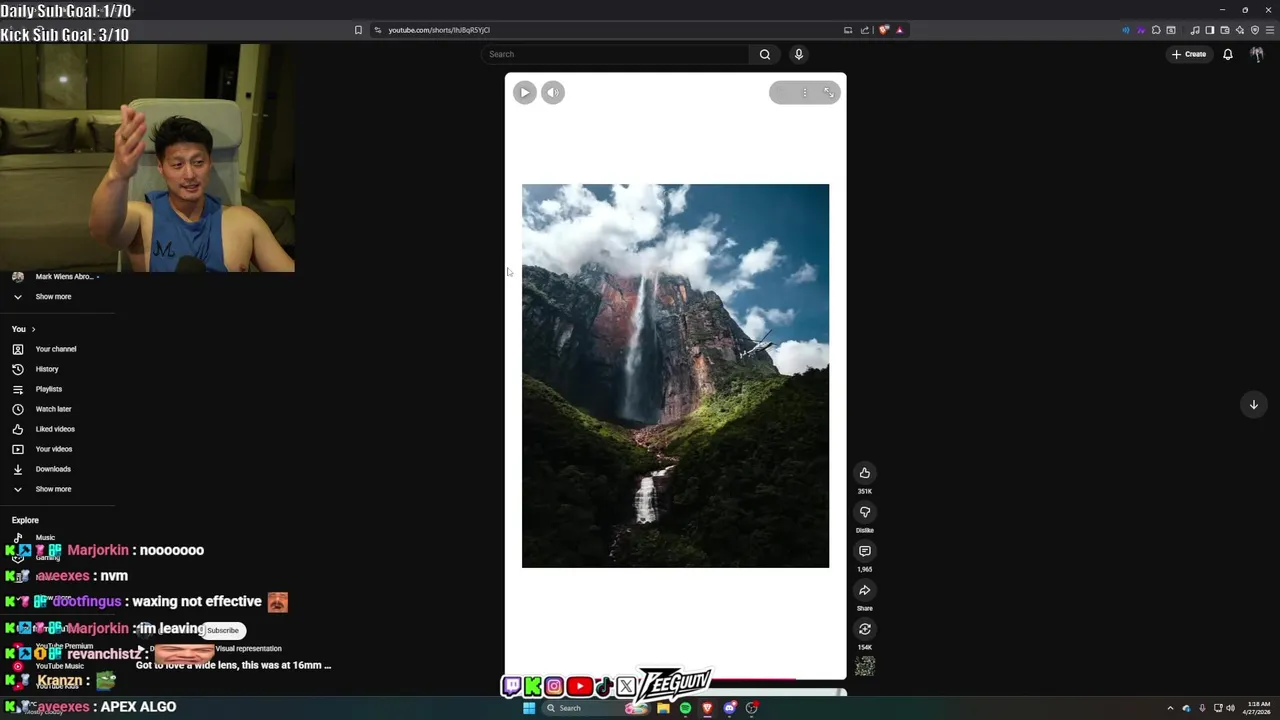Open the Leo AI sparkle icon

click(1240, 30)
